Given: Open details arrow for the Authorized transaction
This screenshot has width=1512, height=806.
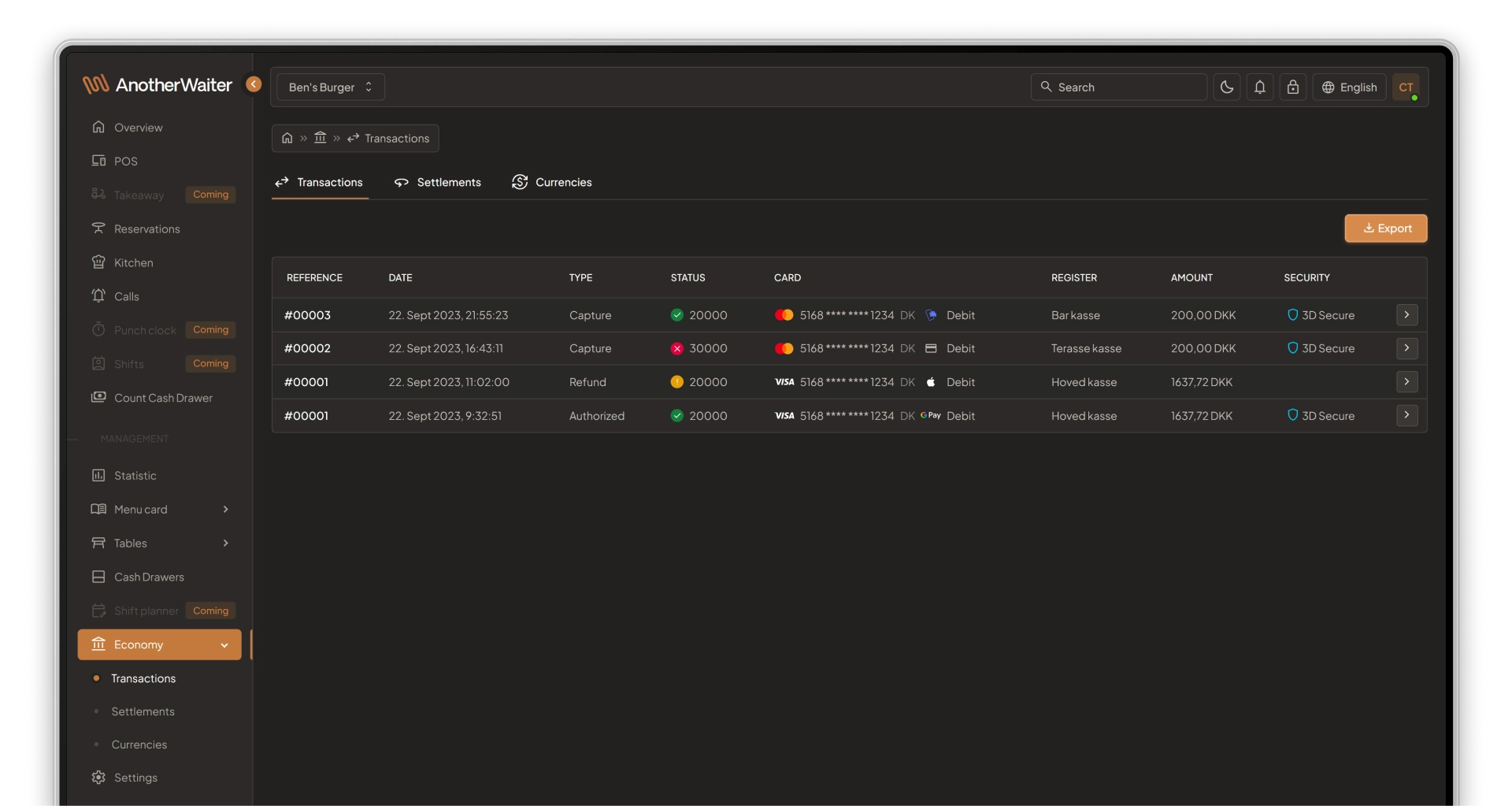Looking at the screenshot, I should 1406,415.
